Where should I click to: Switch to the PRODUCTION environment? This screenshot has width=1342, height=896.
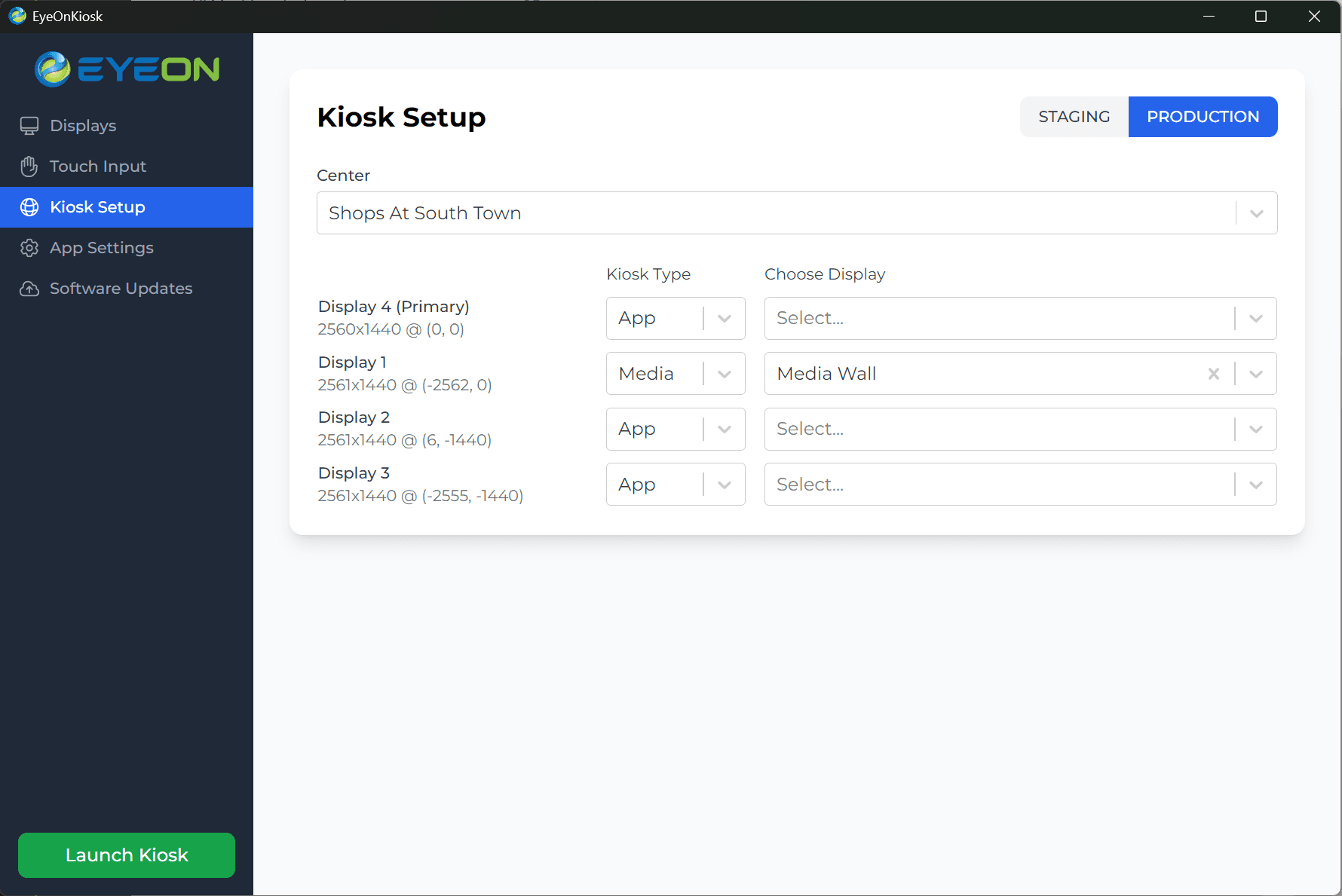[x=1203, y=116]
